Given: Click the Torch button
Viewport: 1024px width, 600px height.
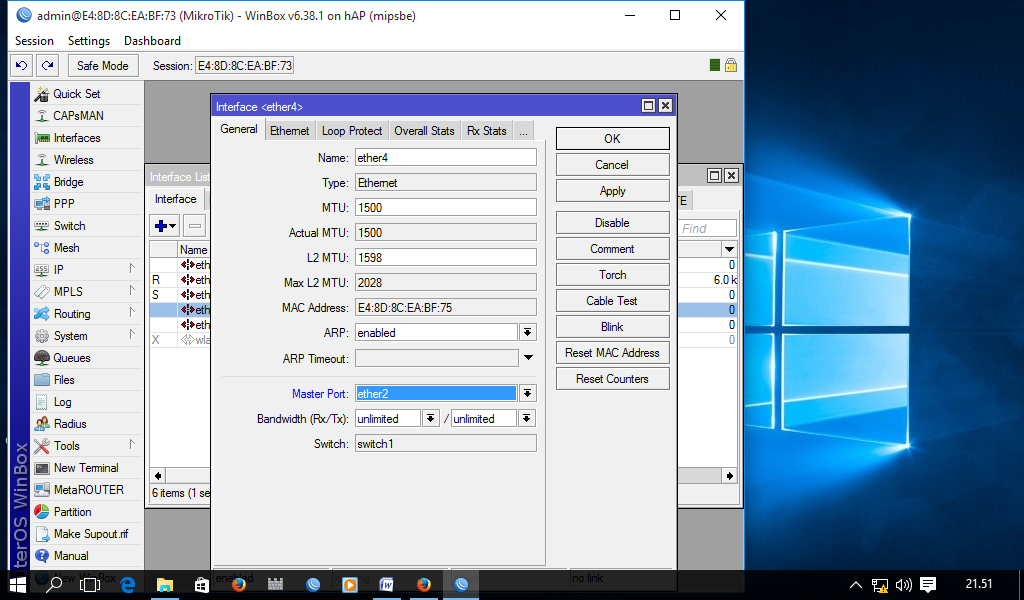Looking at the screenshot, I should [613, 275].
